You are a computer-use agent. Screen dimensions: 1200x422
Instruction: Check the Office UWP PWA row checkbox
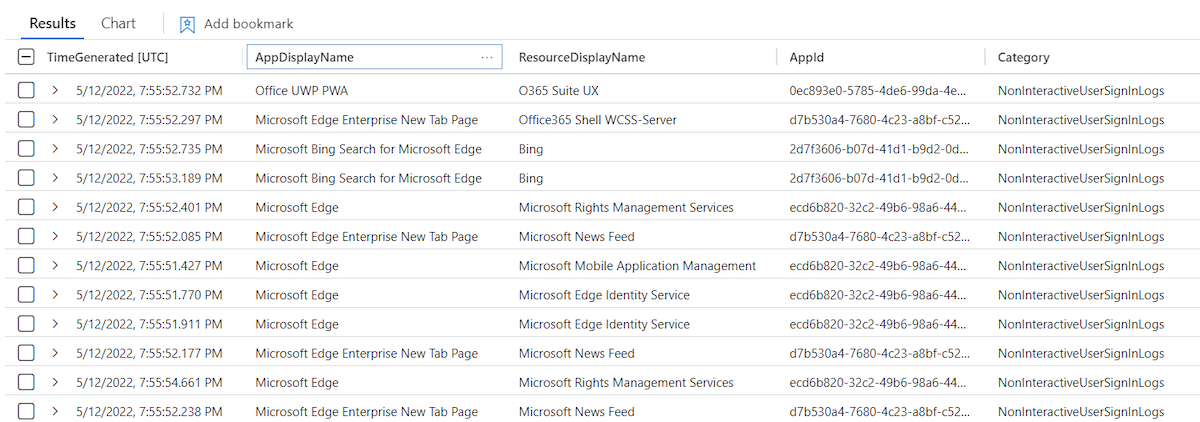[26, 91]
